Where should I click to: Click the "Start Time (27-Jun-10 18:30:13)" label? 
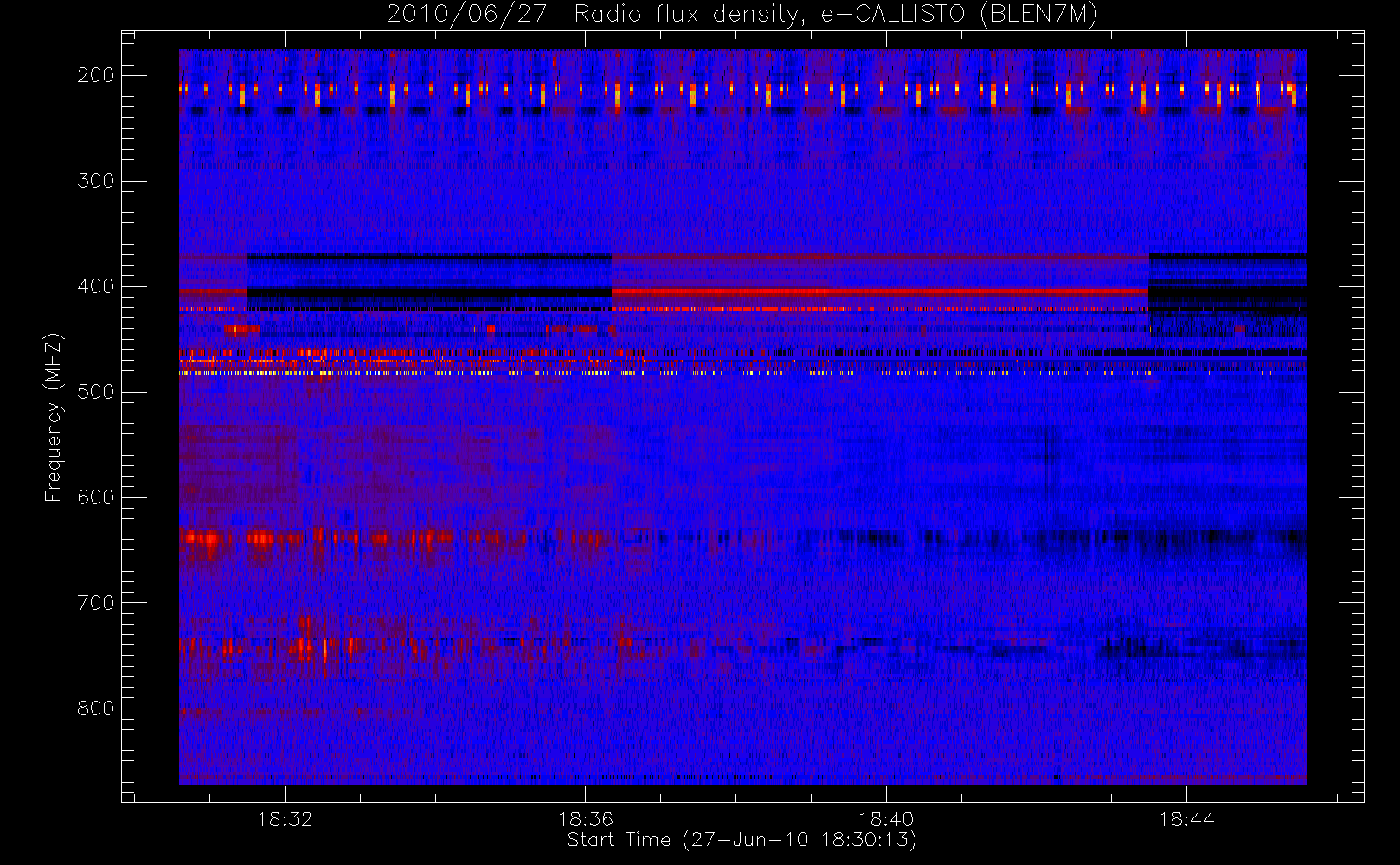742,840
